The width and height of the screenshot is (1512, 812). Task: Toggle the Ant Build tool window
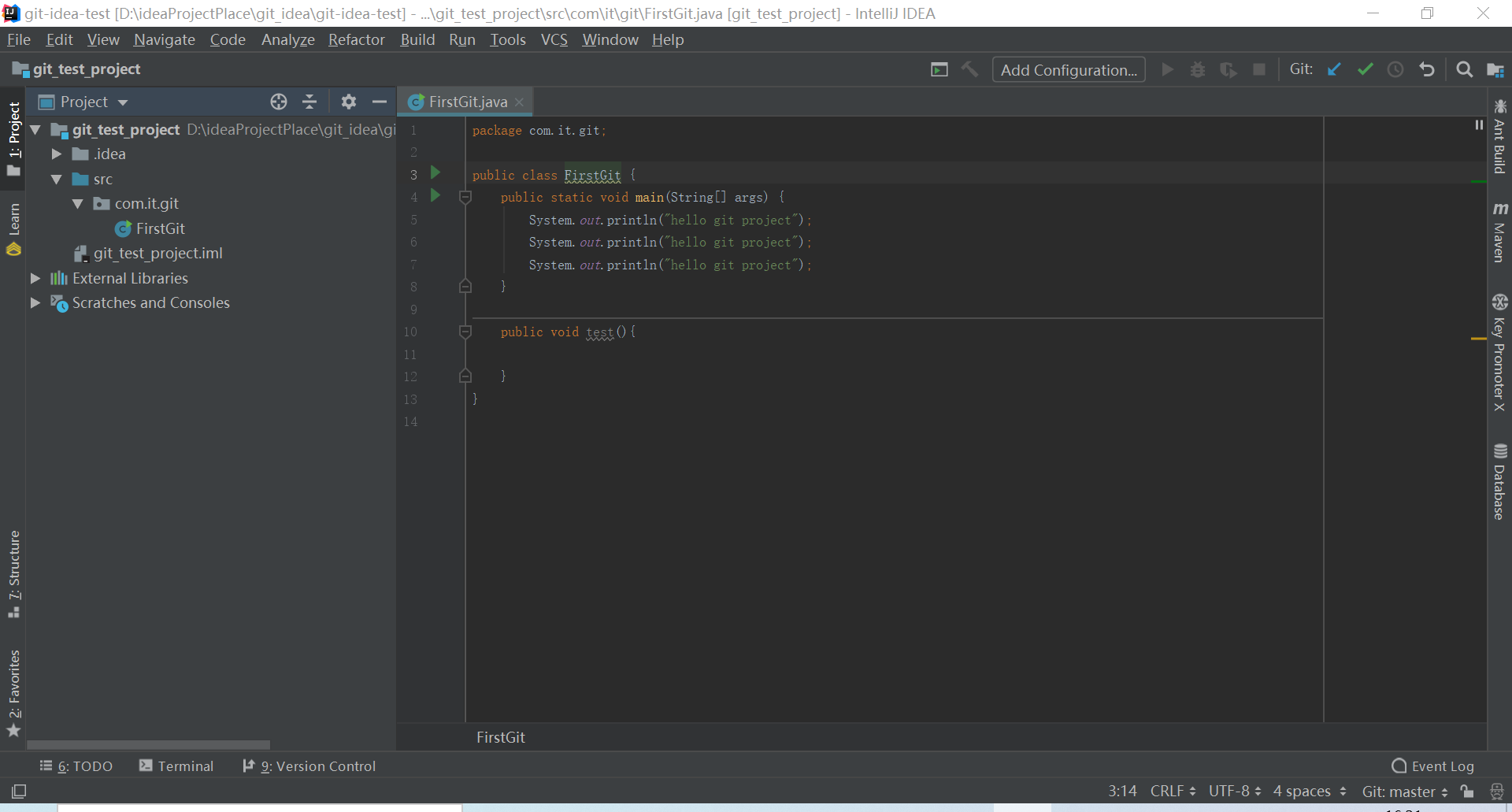pos(1499,136)
